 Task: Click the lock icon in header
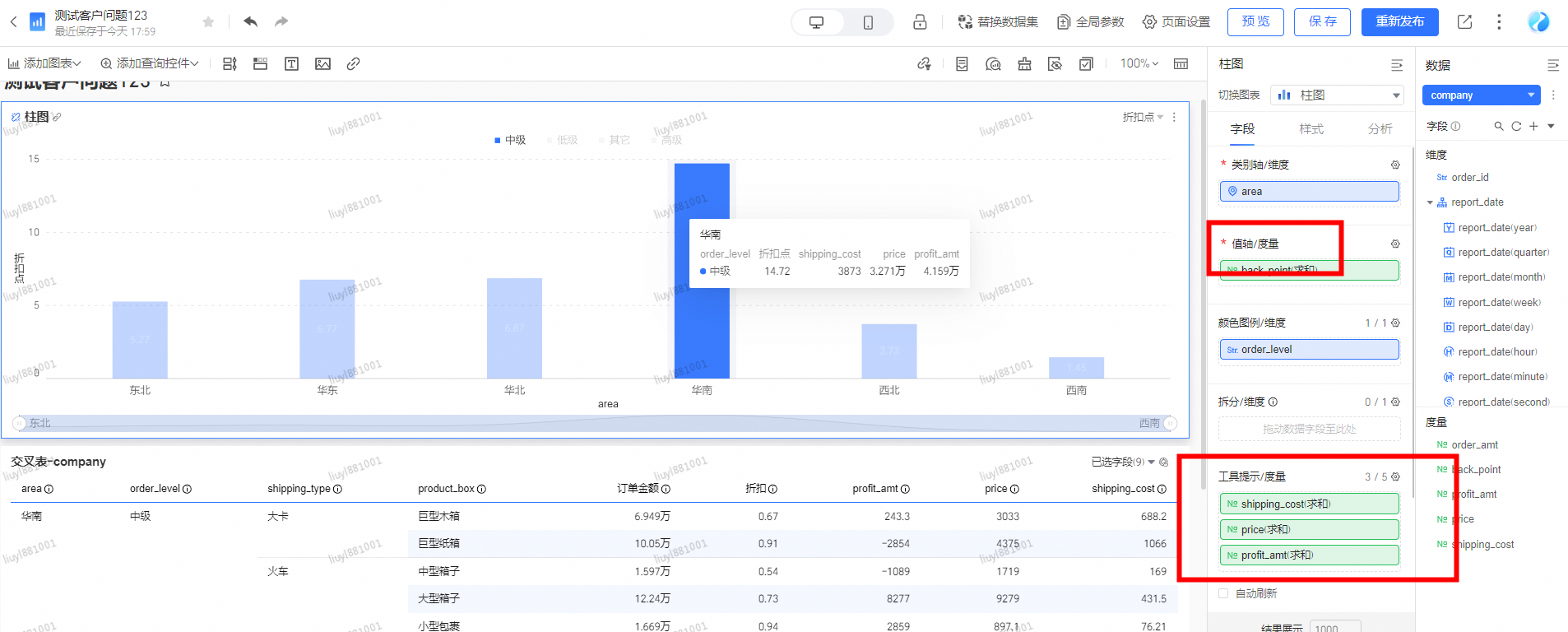(920, 22)
